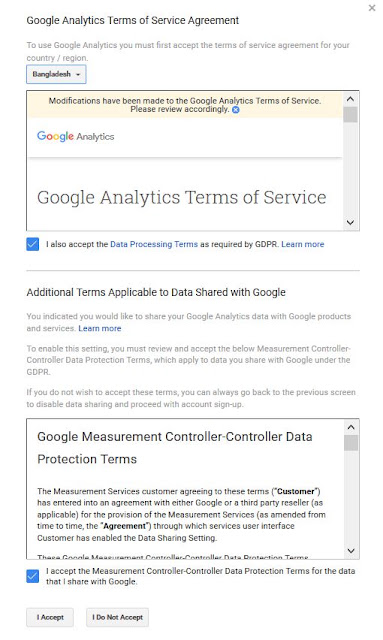Open the Data Processing Terms link
The image size is (383, 640).
pyautogui.click(x=154, y=244)
